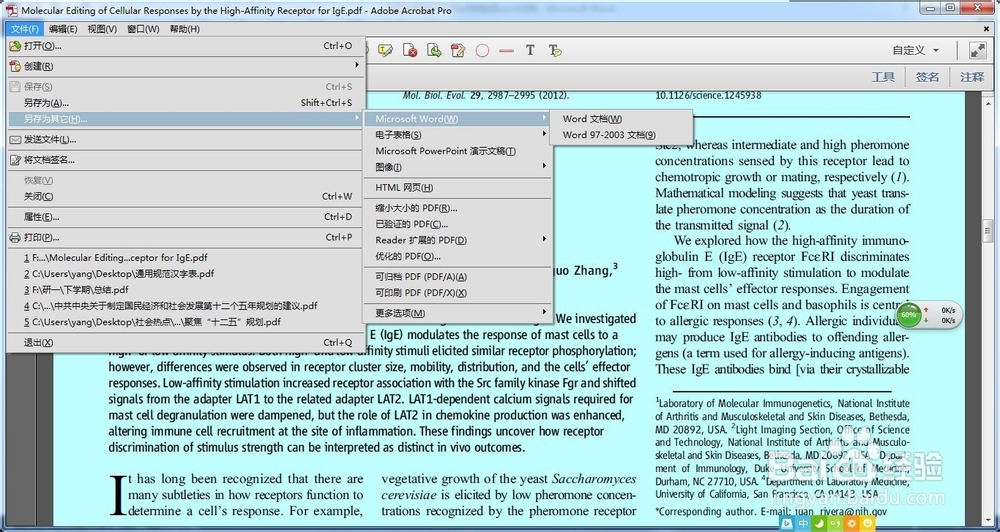Expand the 电子表格(S) submenu

click(x=458, y=135)
